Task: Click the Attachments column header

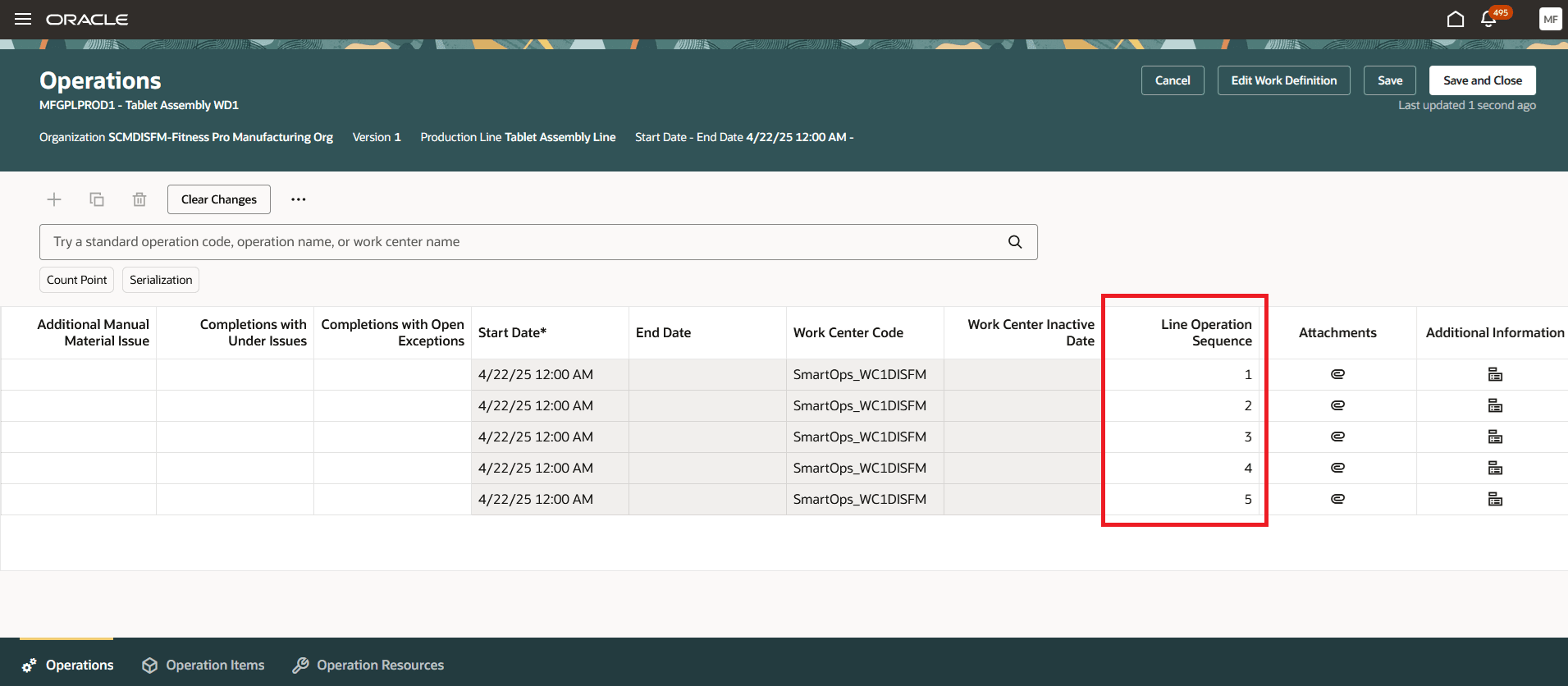Action: click(x=1337, y=332)
